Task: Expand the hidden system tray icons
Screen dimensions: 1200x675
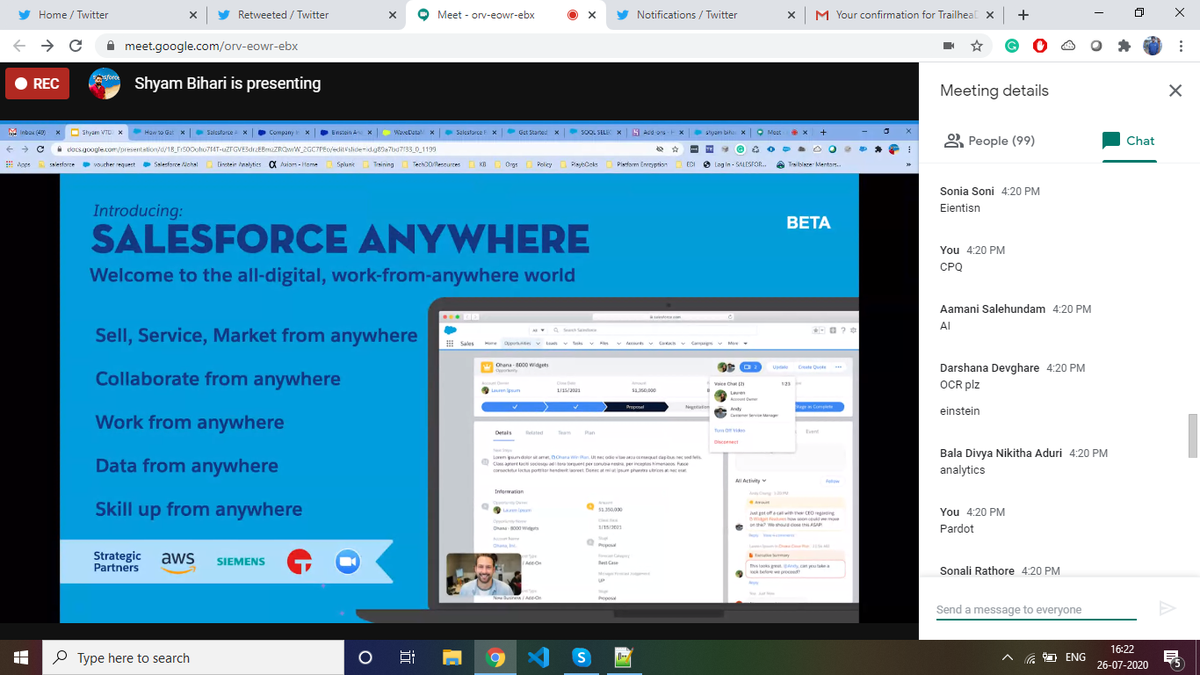Action: (x=1008, y=657)
